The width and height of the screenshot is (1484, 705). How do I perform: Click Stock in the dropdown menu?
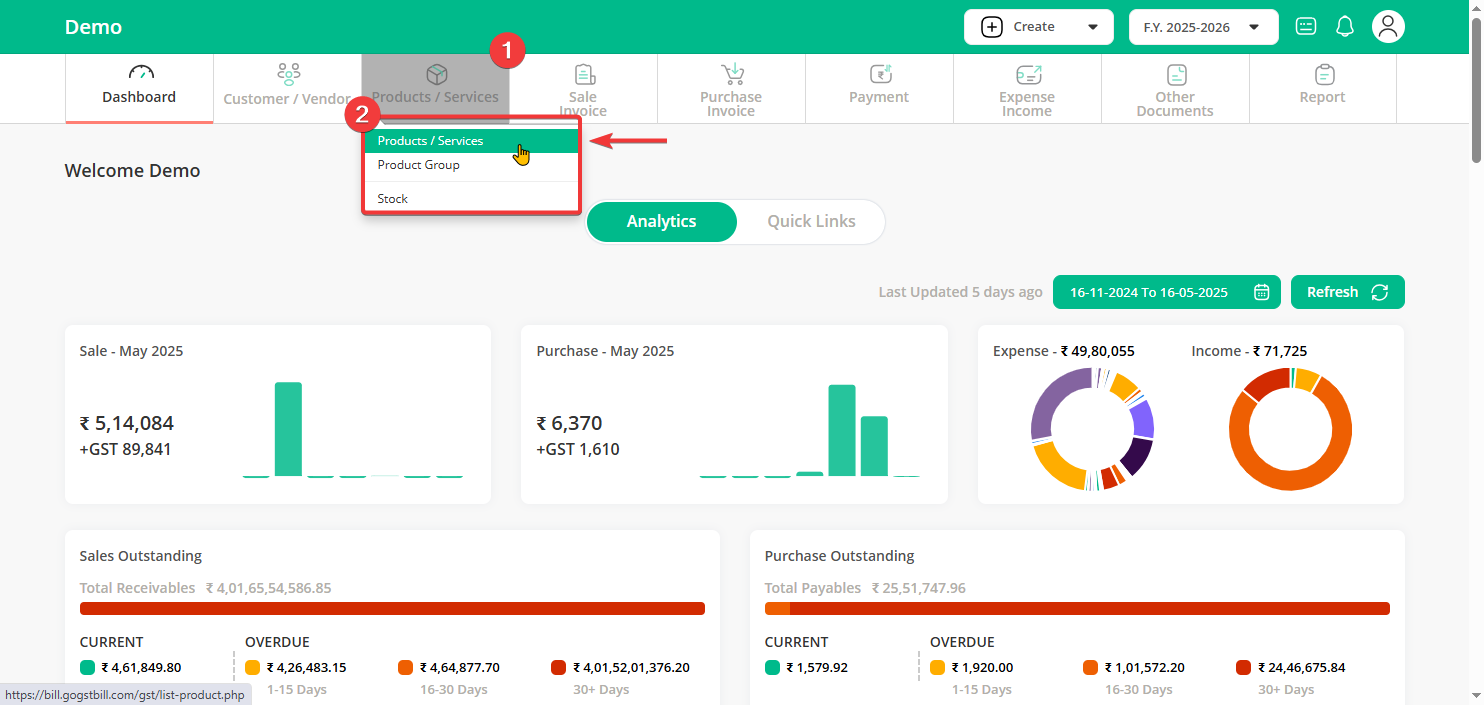[393, 199]
